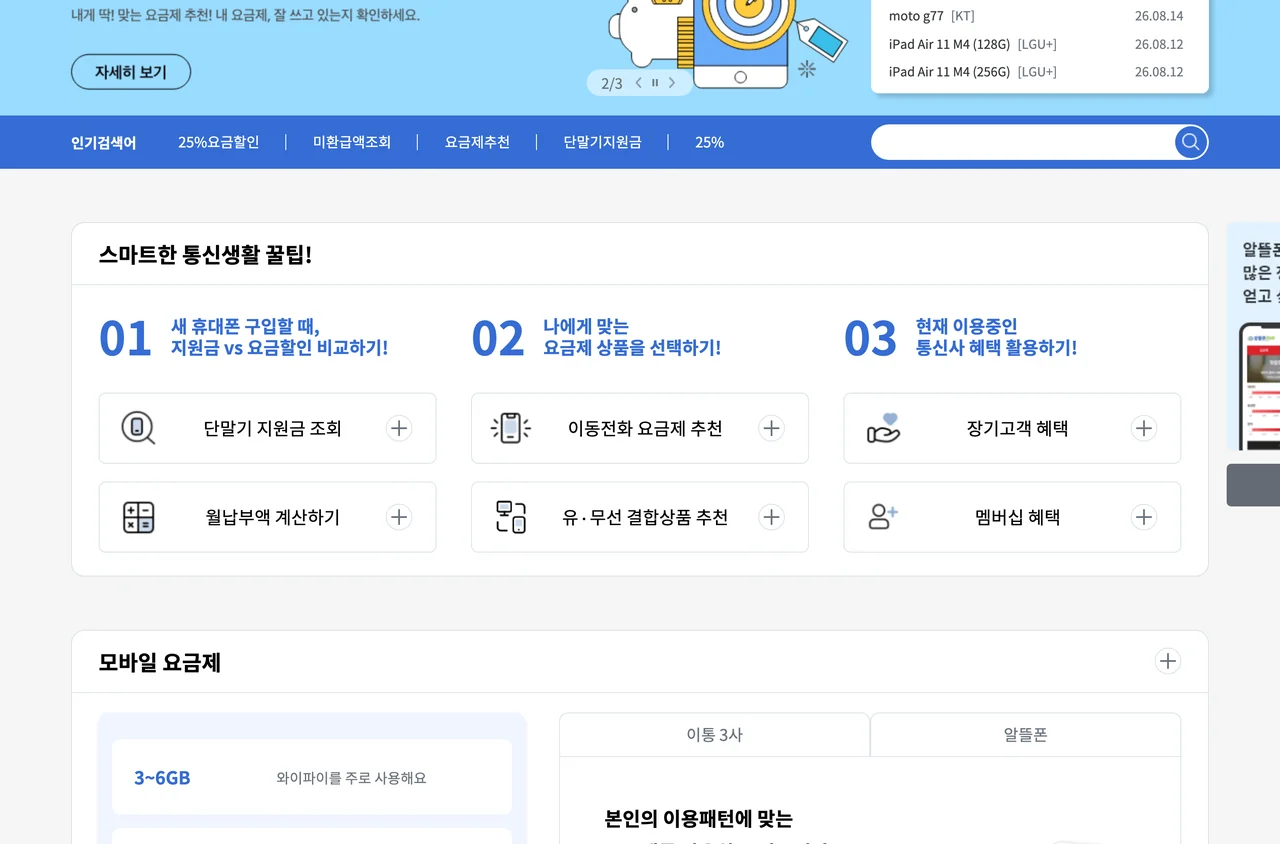Click the person-plus icon beside 멤버십 혜택

pyautogui.click(x=883, y=517)
